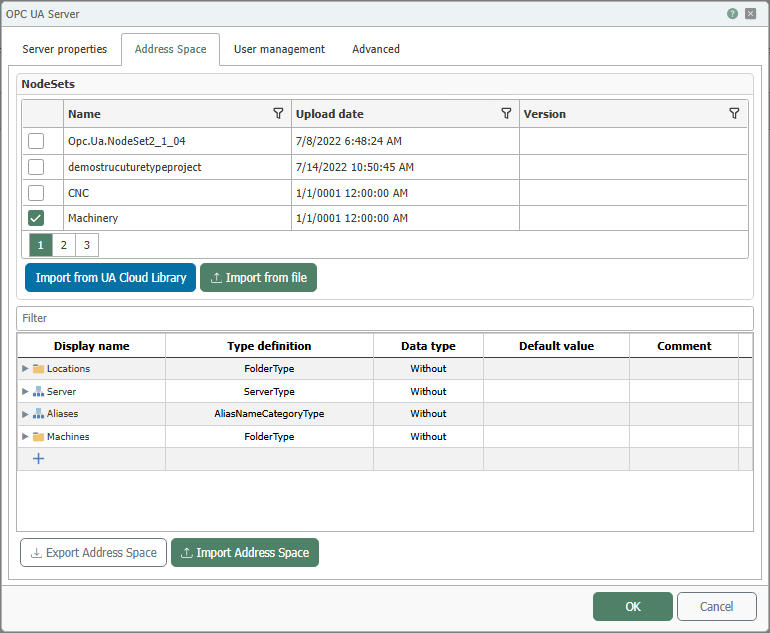The width and height of the screenshot is (770, 633).
Task: Click the Machines folder icon
Action: (38, 437)
